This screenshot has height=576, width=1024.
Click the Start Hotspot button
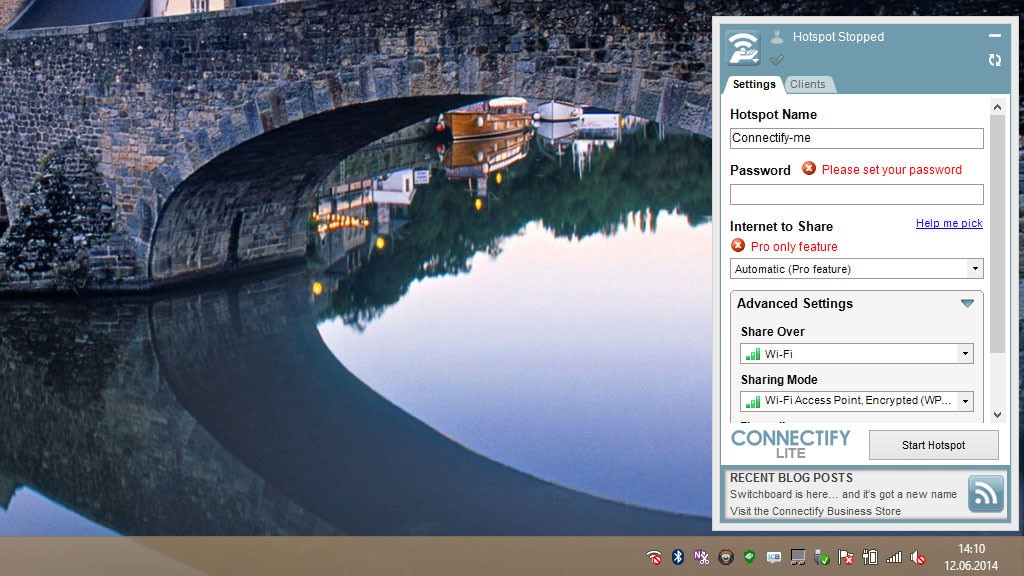click(x=933, y=444)
